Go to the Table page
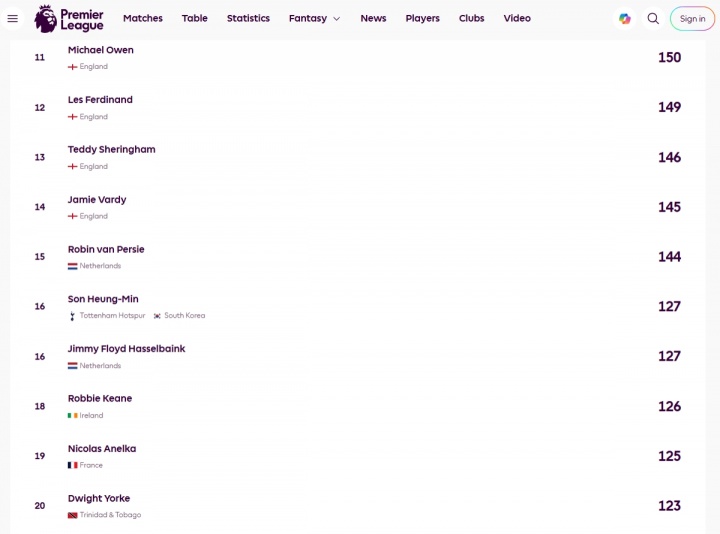 (x=195, y=18)
